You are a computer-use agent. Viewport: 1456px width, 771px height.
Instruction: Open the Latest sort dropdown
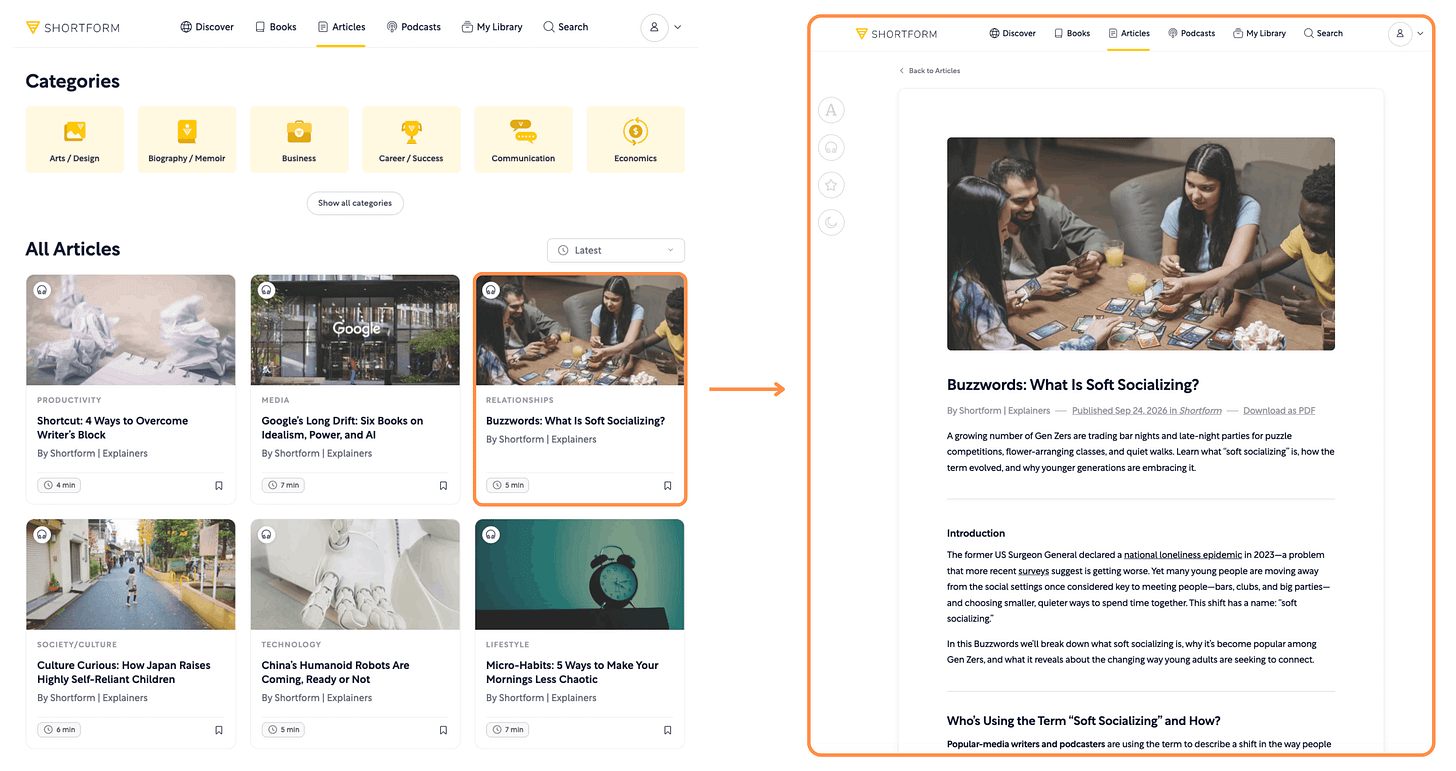click(x=616, y=250)
